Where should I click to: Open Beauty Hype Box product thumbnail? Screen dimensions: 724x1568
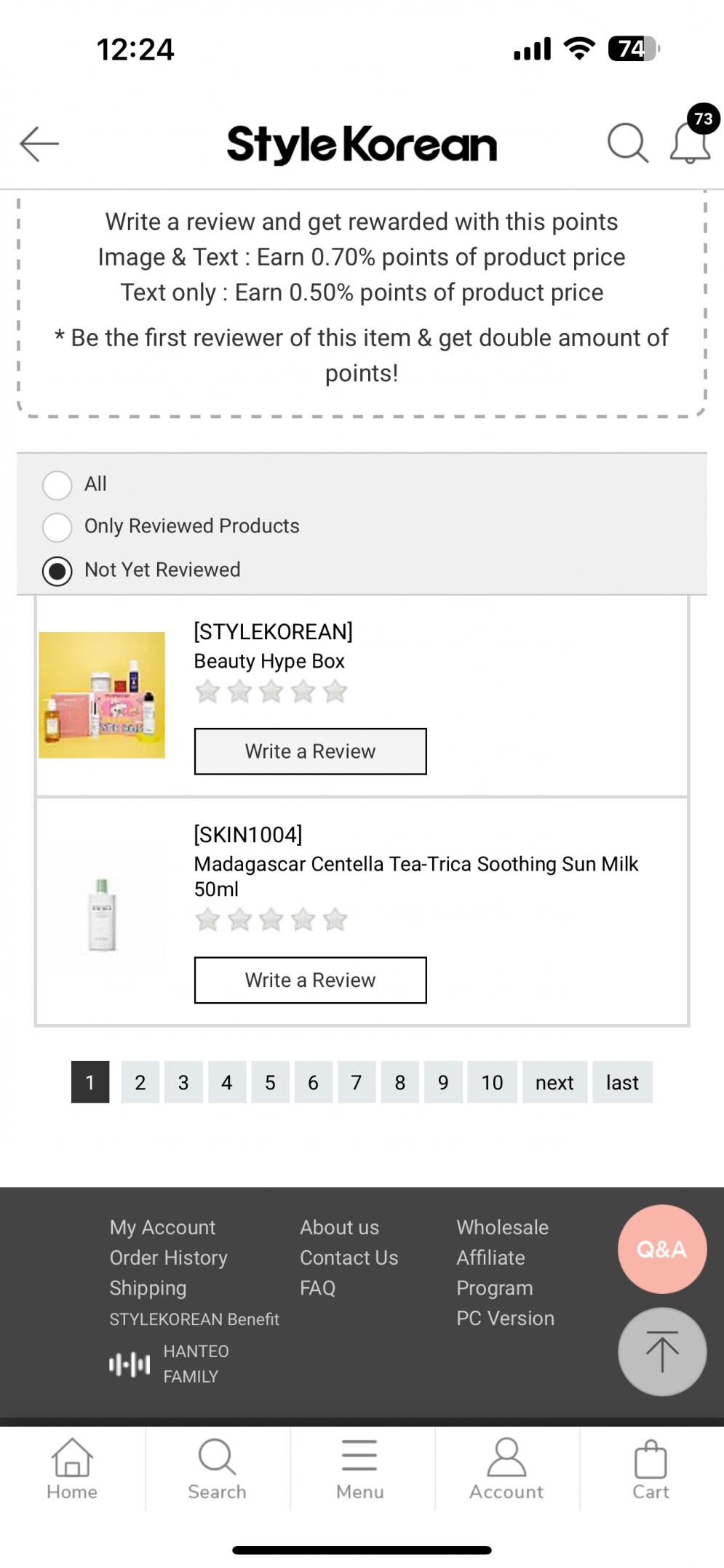tap(102, 695)
